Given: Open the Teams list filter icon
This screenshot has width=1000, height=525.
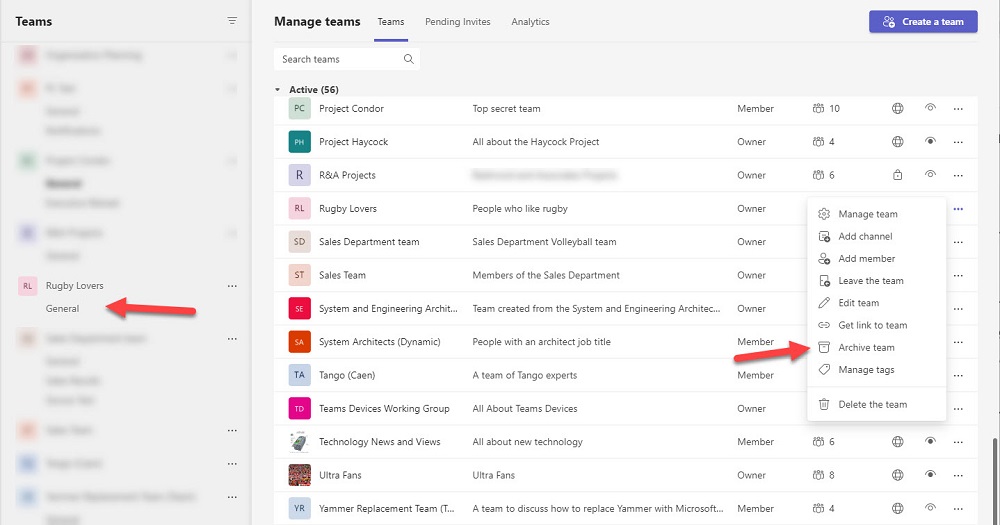Looking at the screenshot, I should coord(232,21).
